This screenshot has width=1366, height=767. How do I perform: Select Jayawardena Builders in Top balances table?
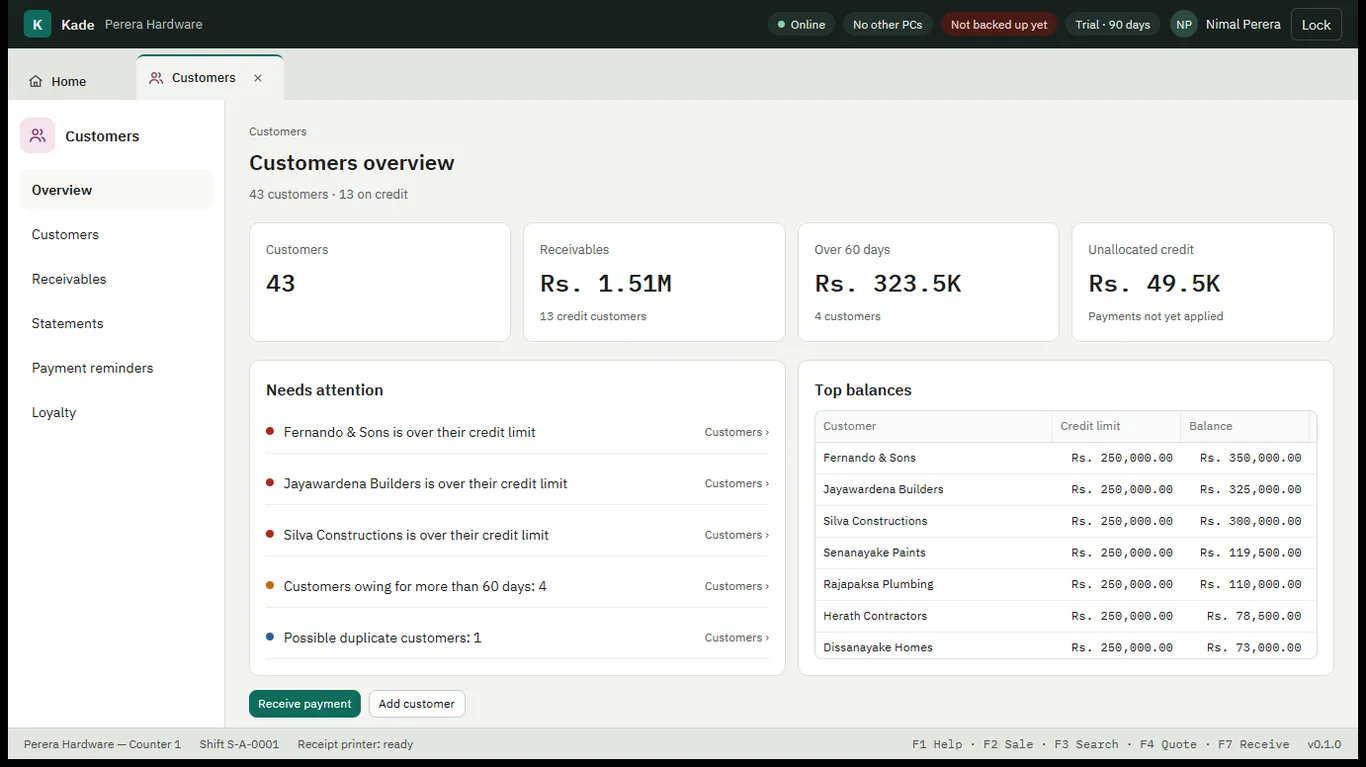click(883, 490)
